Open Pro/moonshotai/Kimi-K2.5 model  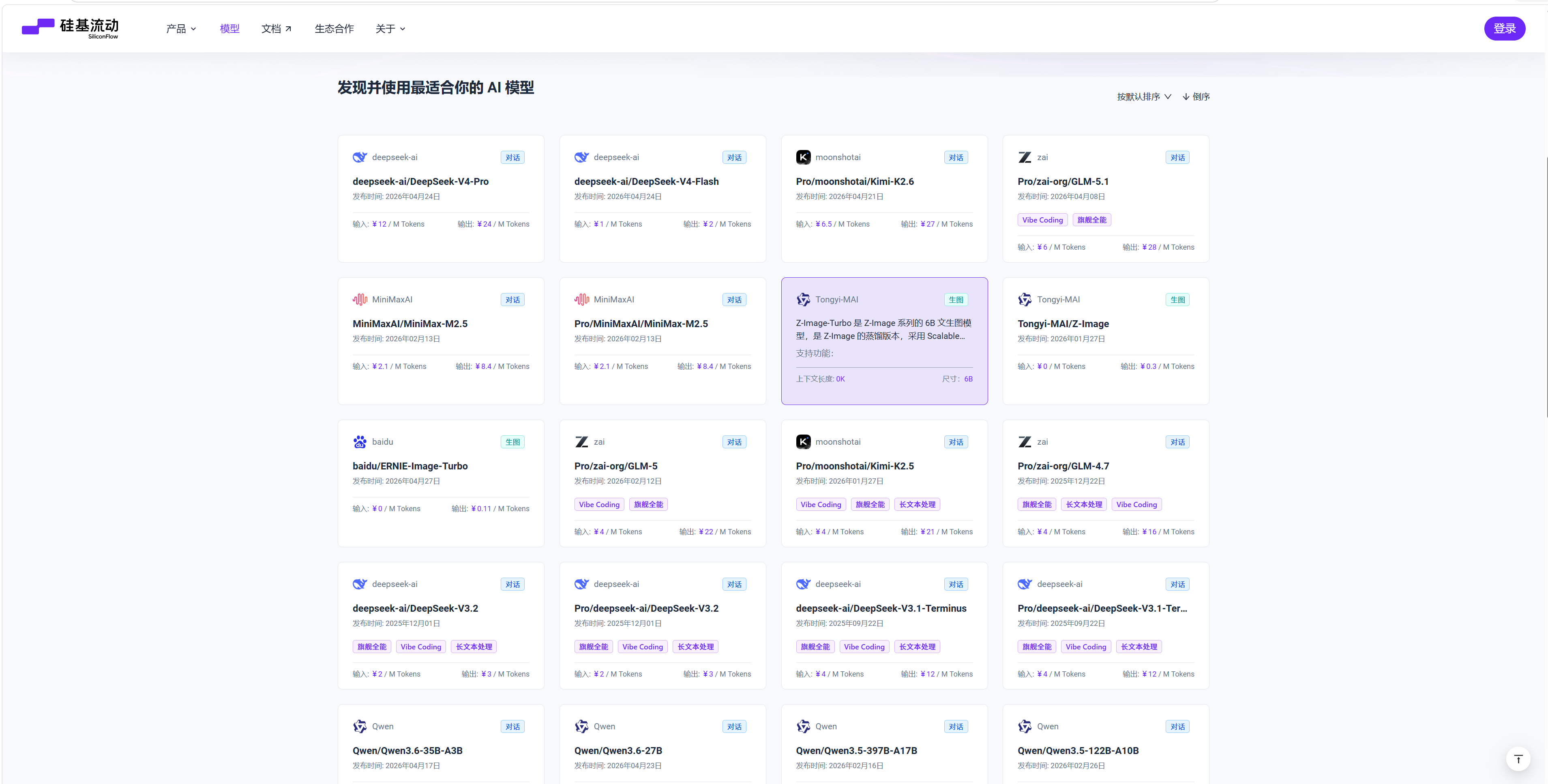point(855,466)
